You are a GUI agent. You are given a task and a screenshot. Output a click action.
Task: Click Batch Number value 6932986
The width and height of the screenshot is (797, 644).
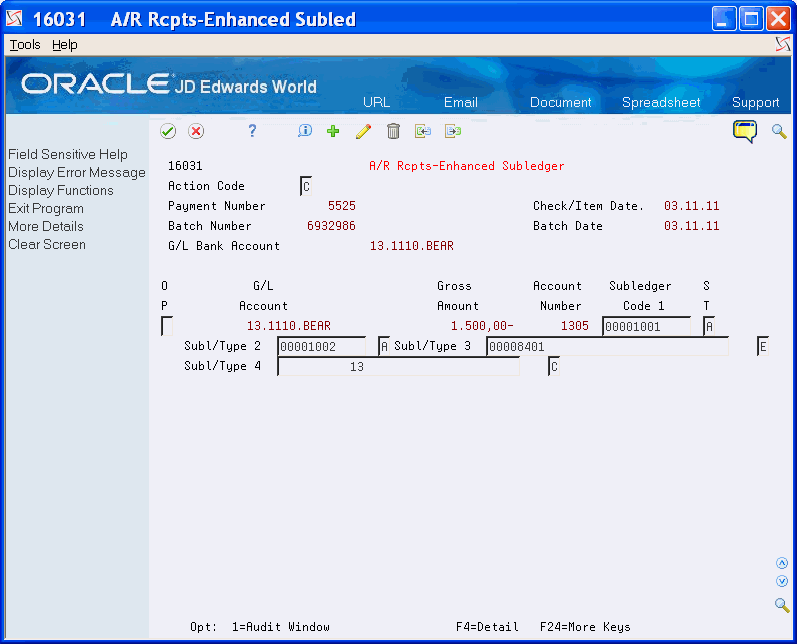[331, 226]
